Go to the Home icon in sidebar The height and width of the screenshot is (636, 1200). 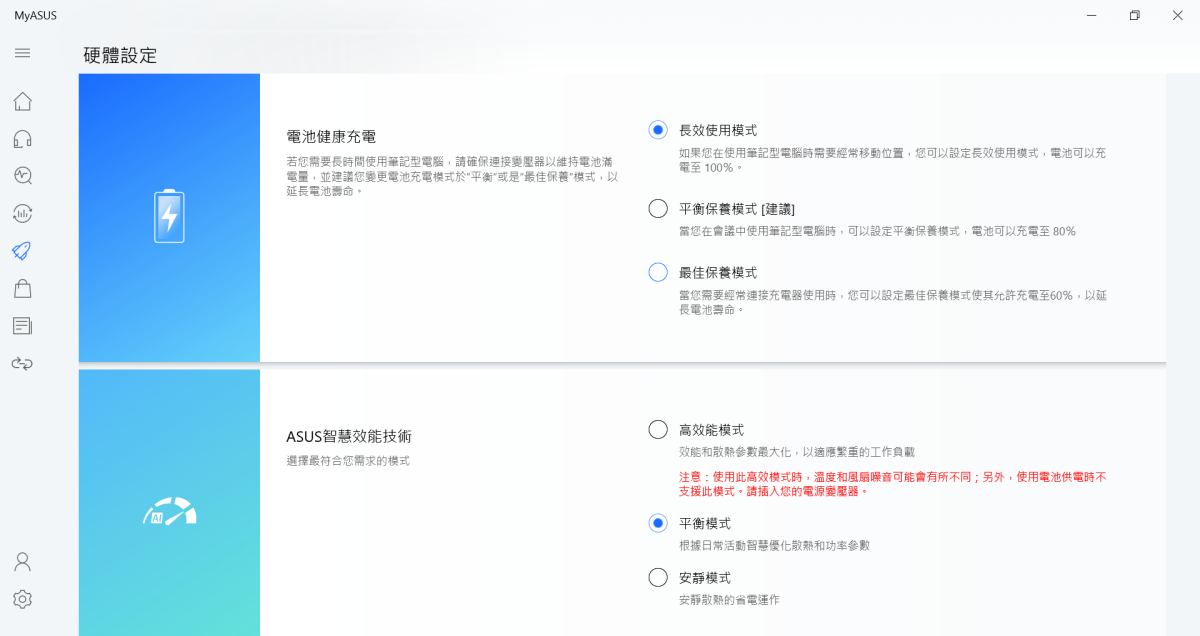[22, 101]
